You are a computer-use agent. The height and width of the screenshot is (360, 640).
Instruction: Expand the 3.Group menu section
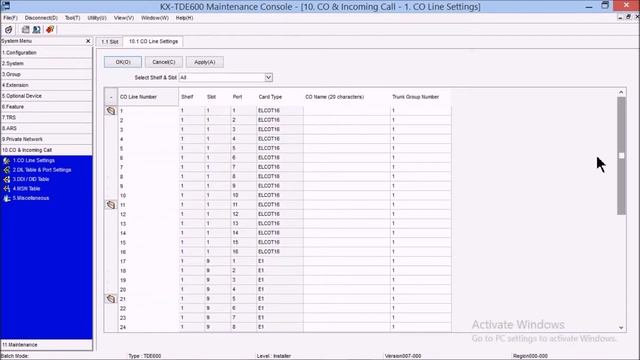pos(46,74)
